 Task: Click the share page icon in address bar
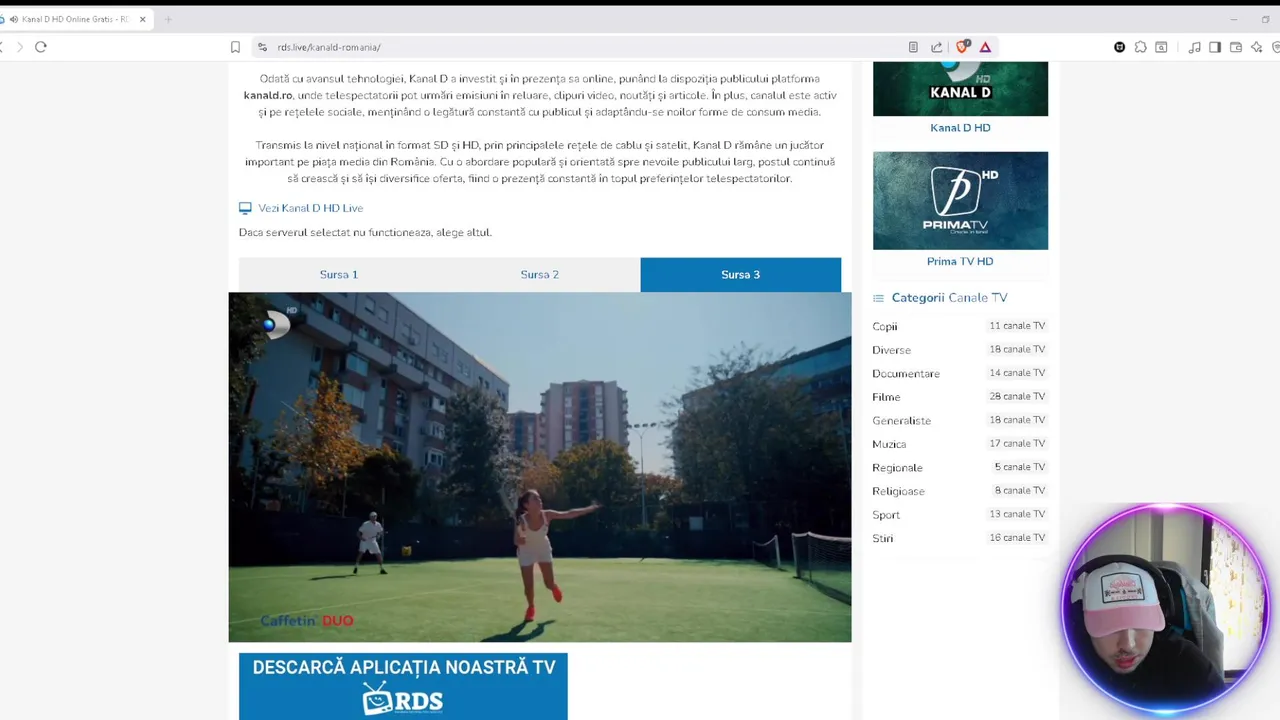936,47
